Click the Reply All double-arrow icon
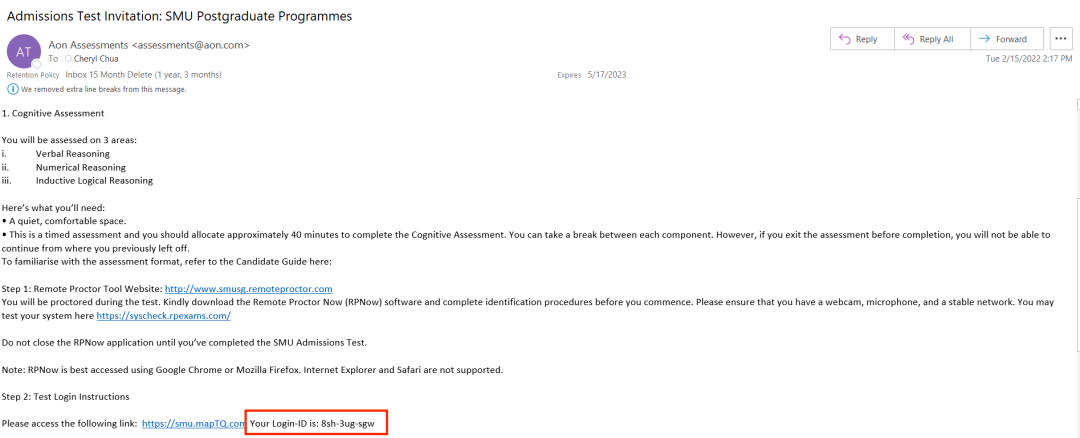 click(x=908, y=39)
